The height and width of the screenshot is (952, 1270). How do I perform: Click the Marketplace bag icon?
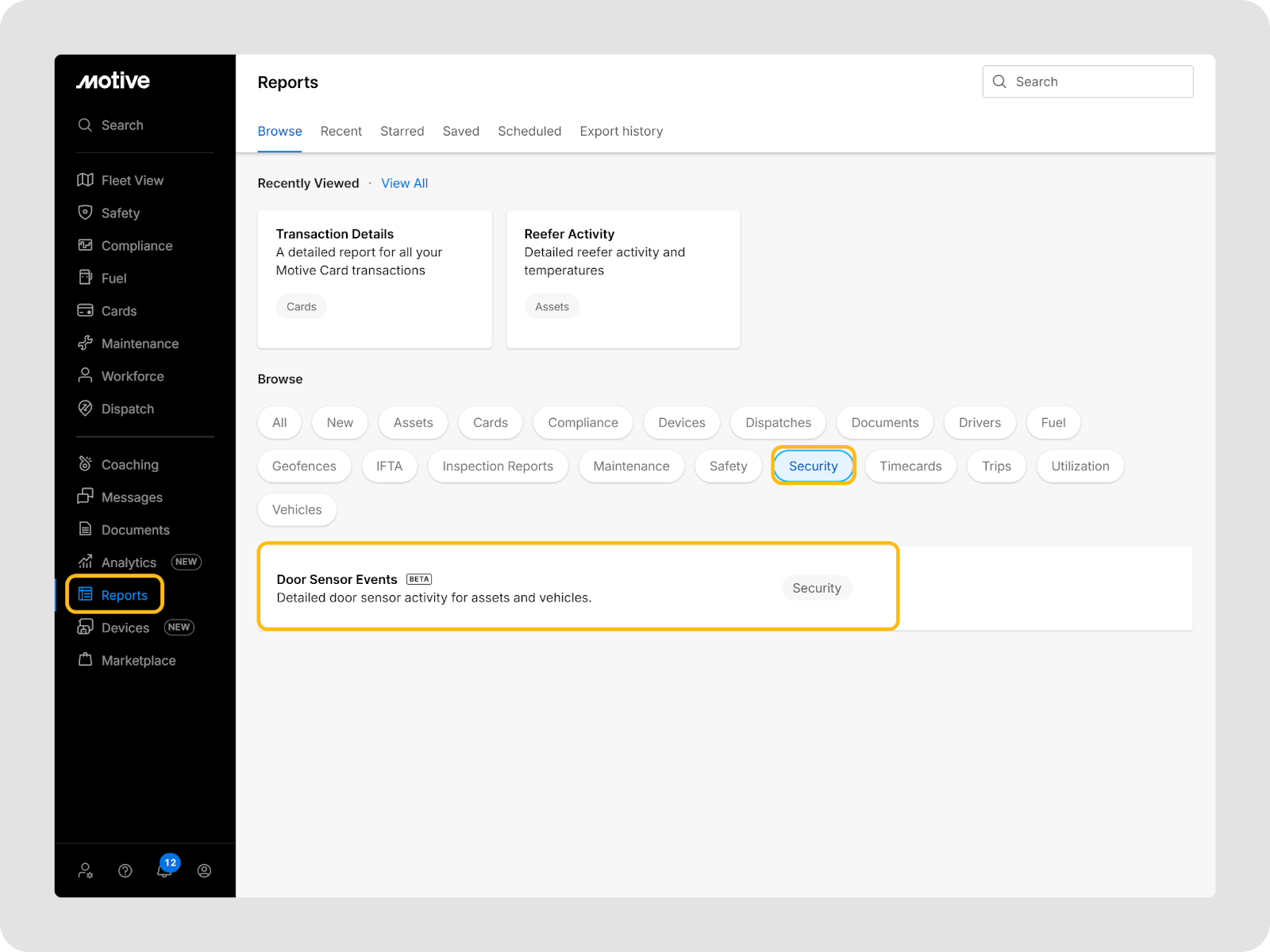pyautogui.click(x=85, y=660)
